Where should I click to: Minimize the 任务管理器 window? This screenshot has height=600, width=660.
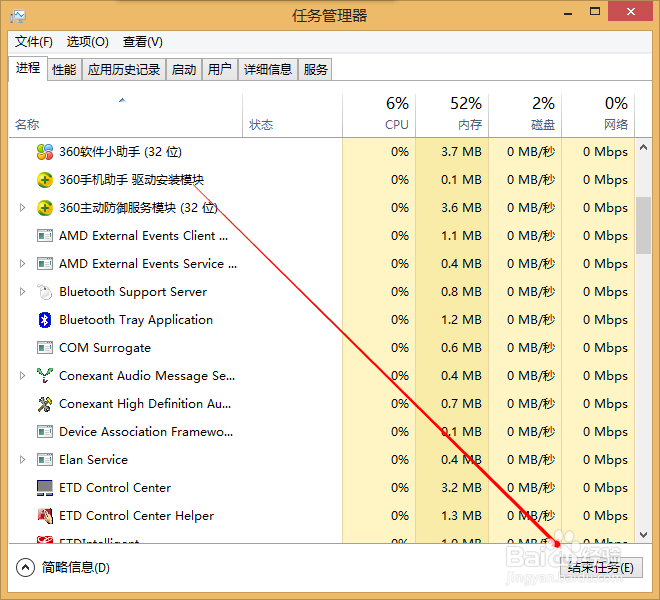click(568, 12)
